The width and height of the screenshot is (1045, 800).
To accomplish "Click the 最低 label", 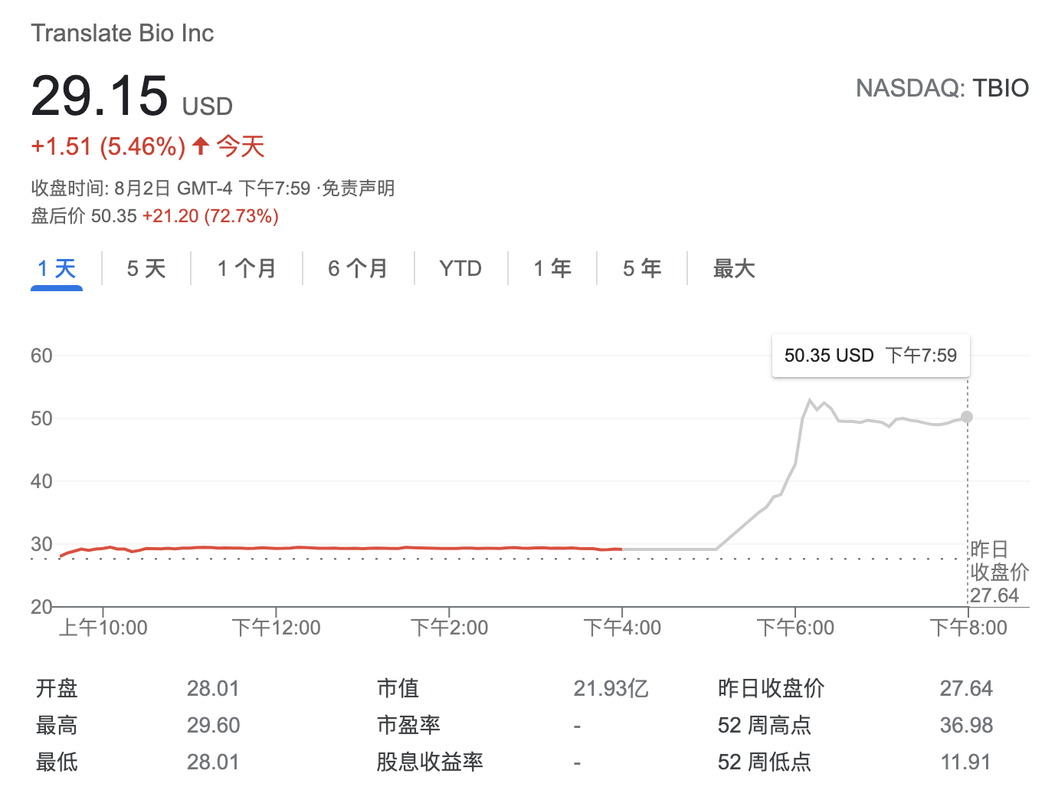I will pyautogui.click(x=57, y=761).
